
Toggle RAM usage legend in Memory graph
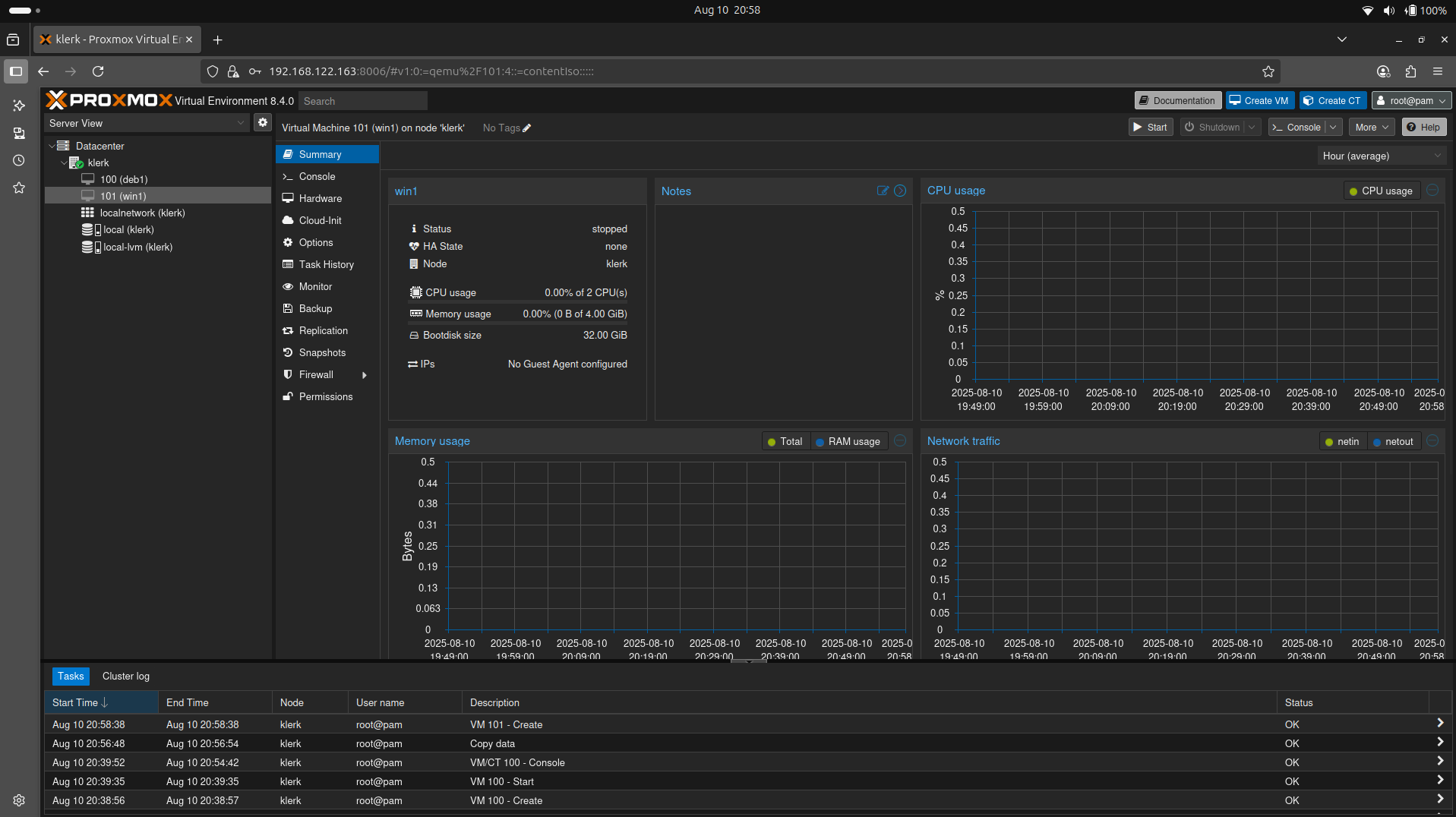pos(848,441)
